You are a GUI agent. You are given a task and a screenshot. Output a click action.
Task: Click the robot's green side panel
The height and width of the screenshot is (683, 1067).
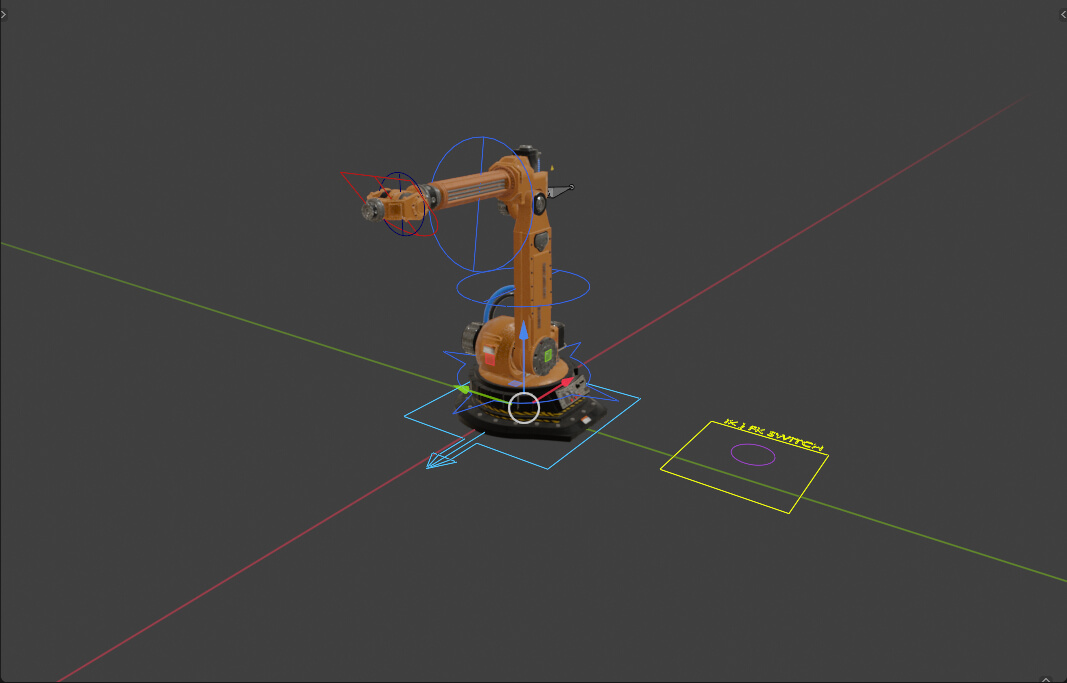(x=548, y=355)
